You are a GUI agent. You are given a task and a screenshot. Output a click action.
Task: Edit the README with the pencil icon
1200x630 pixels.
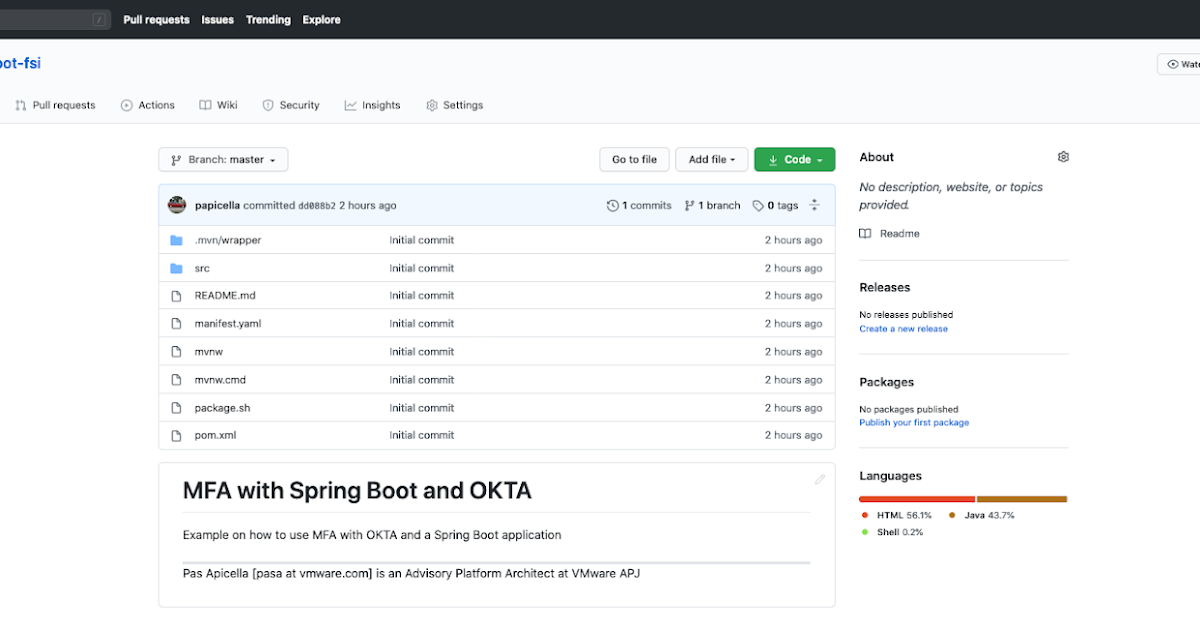click(819, 479)
